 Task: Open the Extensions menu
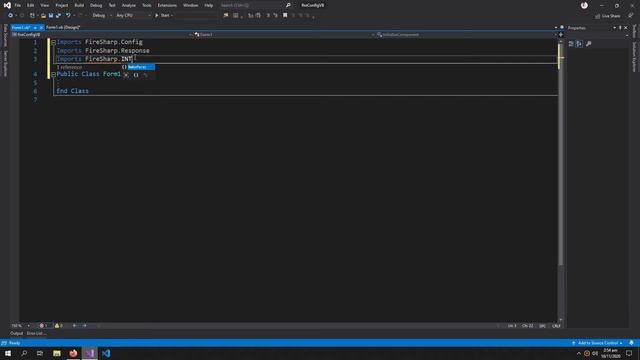[x=167, y=5]
